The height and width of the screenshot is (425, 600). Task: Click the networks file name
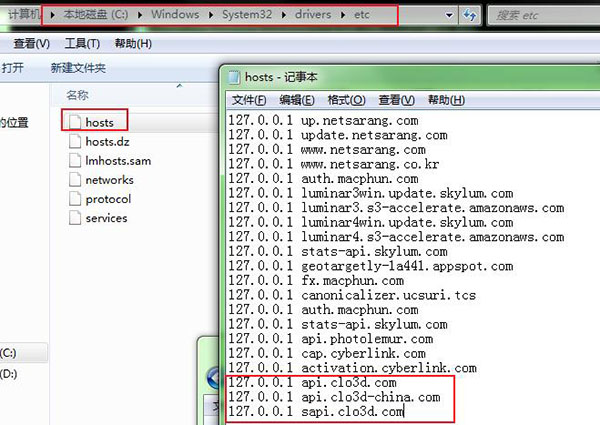(x=109, y=180)
